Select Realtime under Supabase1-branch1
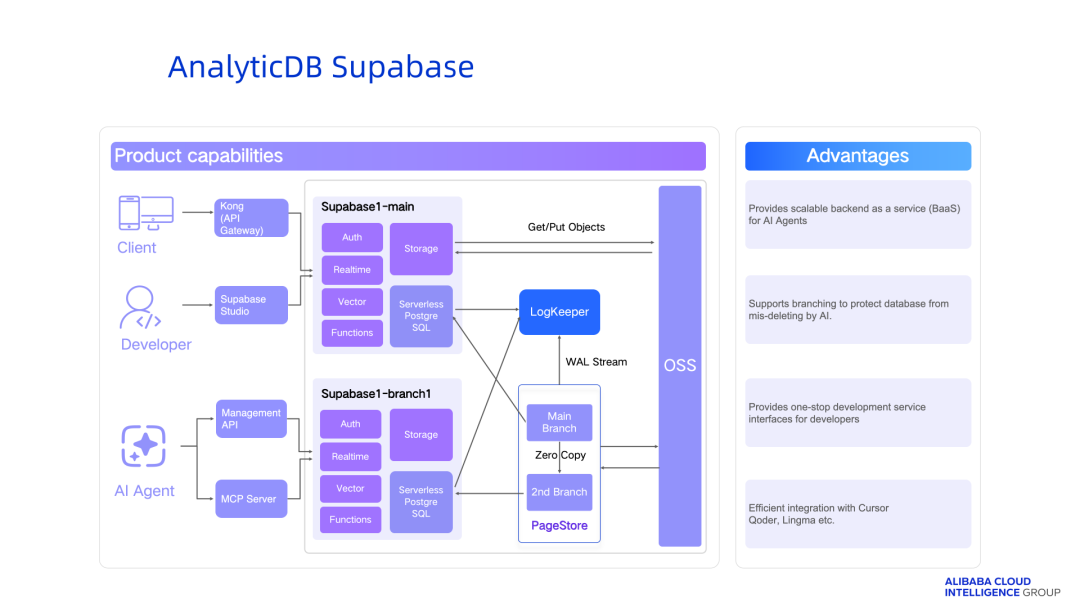This screenshot has width=1080, height=608. (351, 457)
